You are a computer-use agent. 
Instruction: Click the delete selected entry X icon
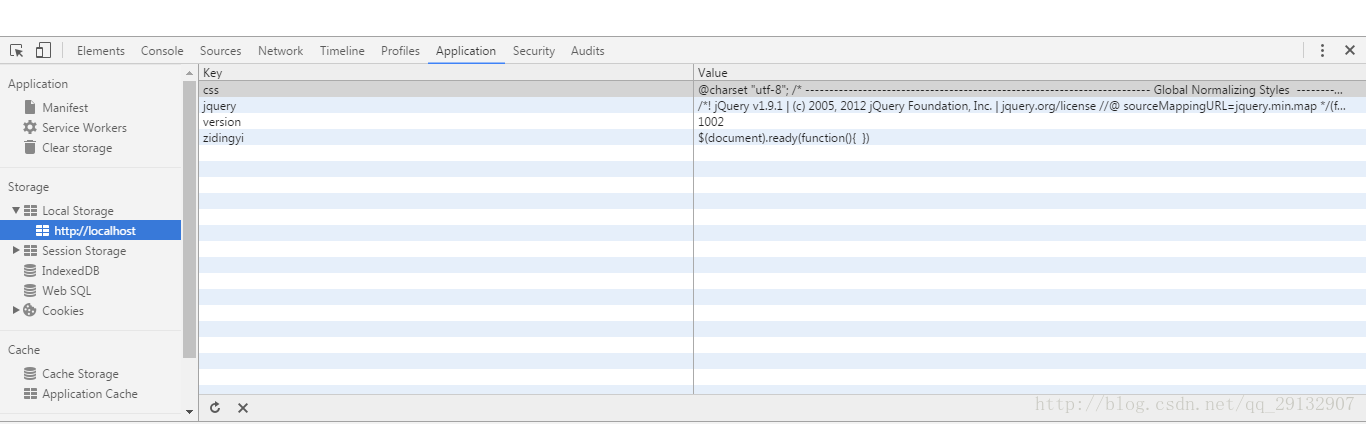point(243,407)
